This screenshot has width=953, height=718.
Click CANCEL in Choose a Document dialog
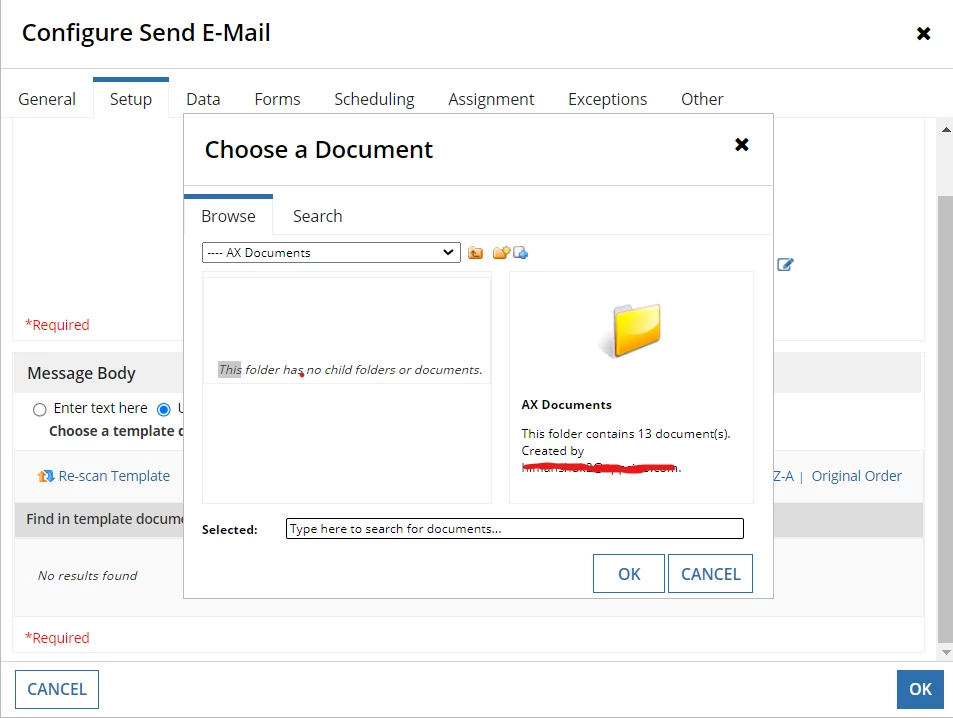(710, 574)
